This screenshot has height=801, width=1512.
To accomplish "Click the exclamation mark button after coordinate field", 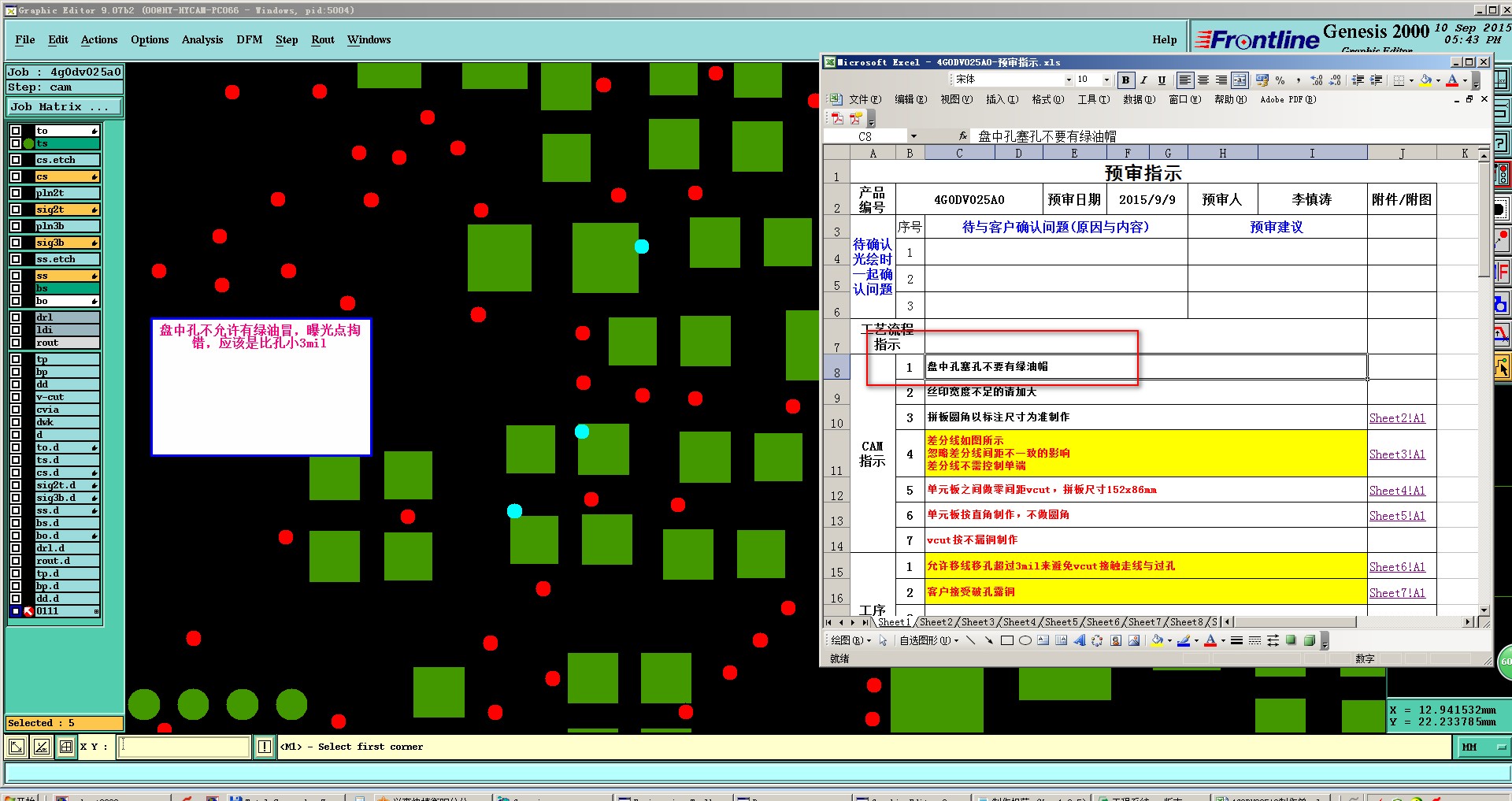I will (264, 747).
